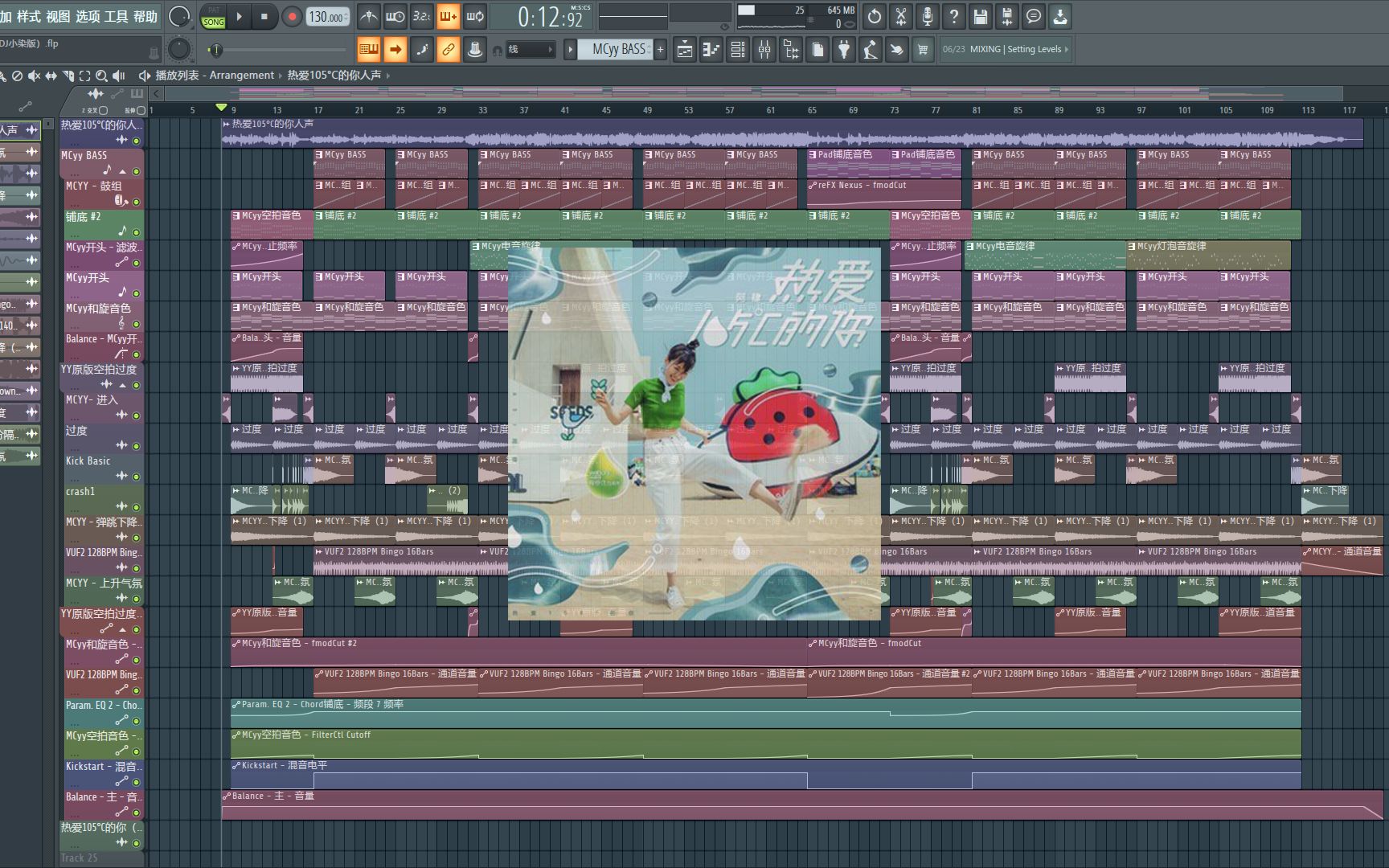Mute the MCyy开头 track

(x=136, y=293)
